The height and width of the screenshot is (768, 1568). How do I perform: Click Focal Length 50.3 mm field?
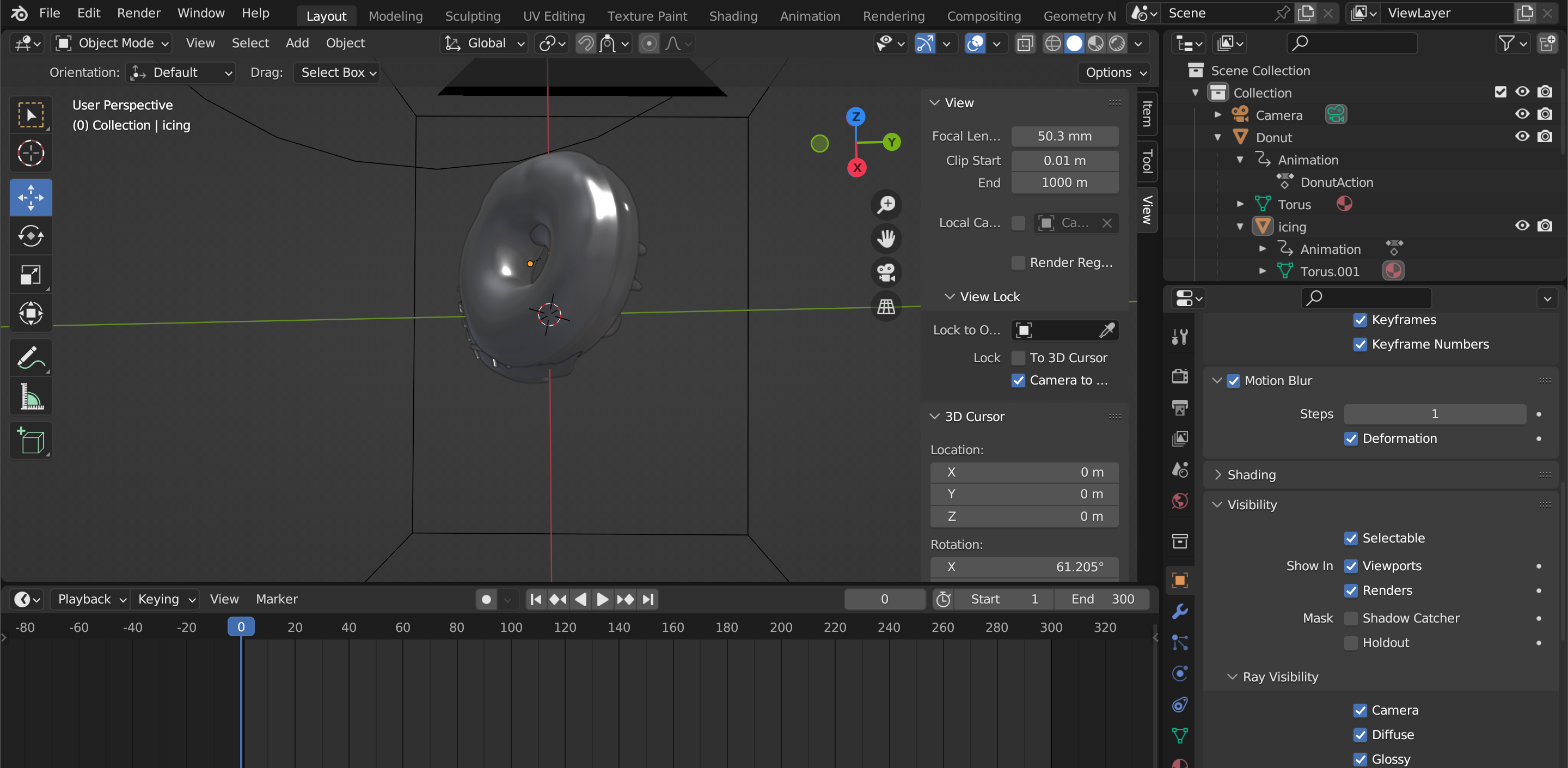(x=1064, y=136)
